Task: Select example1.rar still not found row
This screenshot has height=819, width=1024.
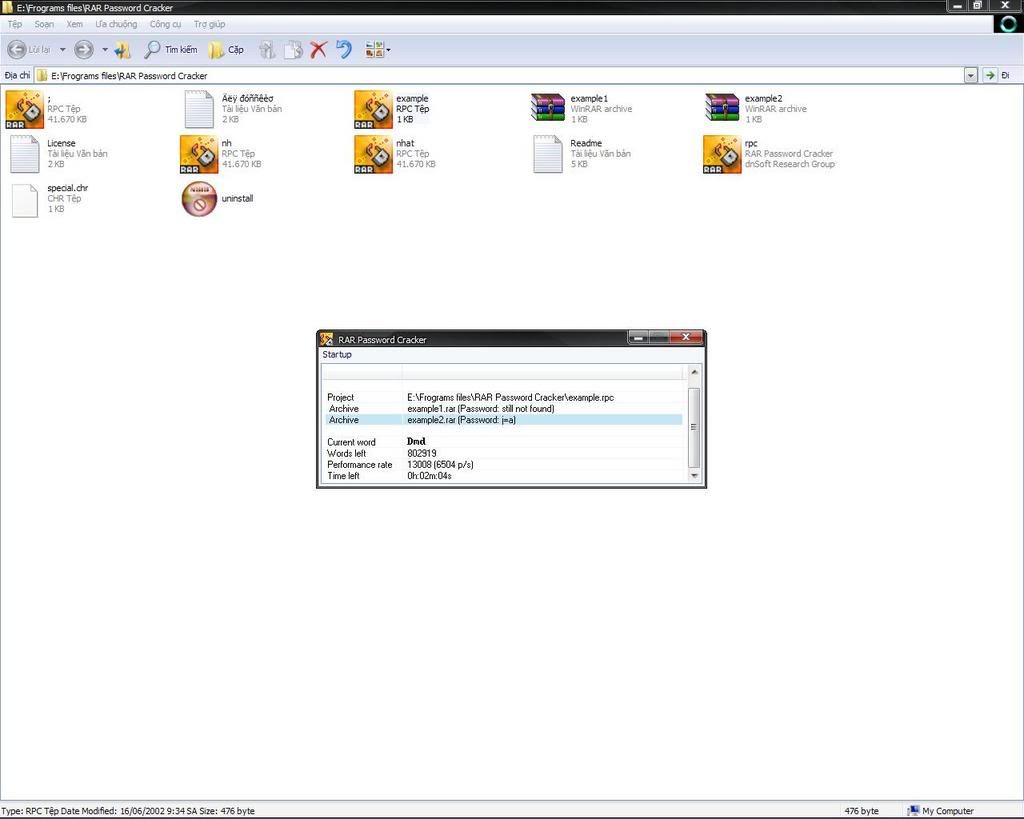Action: pyautogui.click(x=504, y=409)
